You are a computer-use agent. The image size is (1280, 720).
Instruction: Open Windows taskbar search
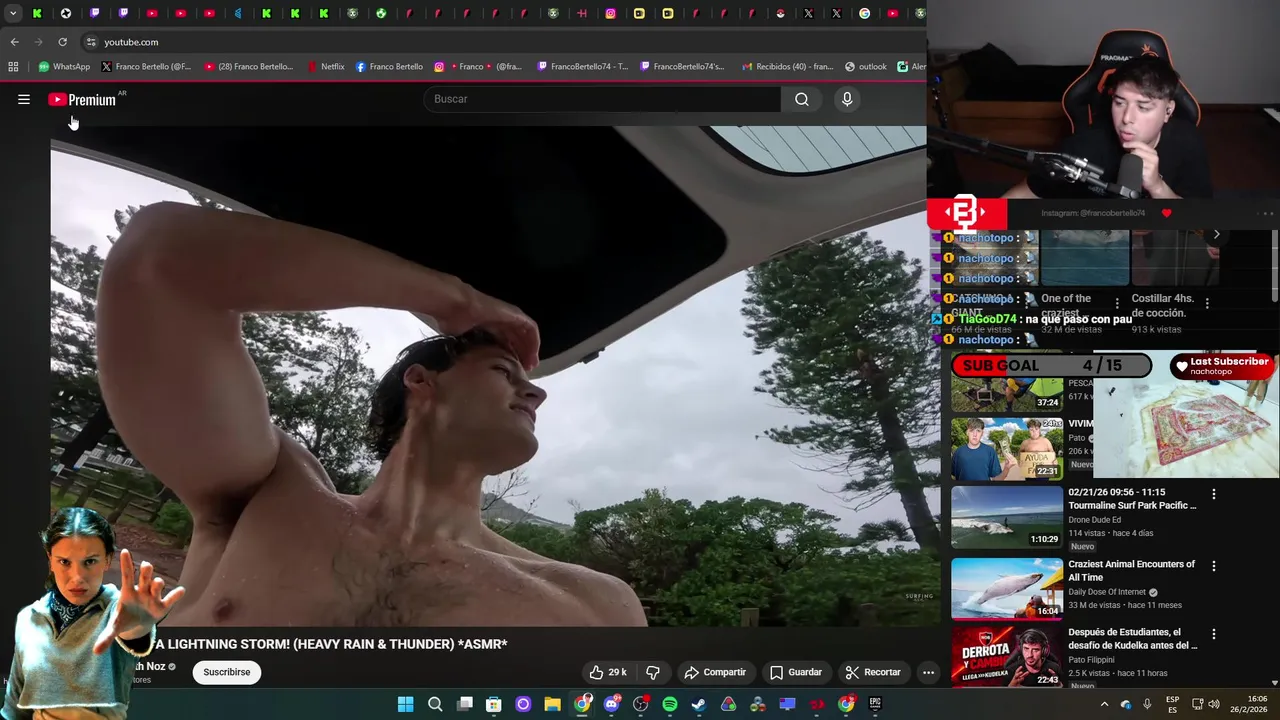coord(435,704)
